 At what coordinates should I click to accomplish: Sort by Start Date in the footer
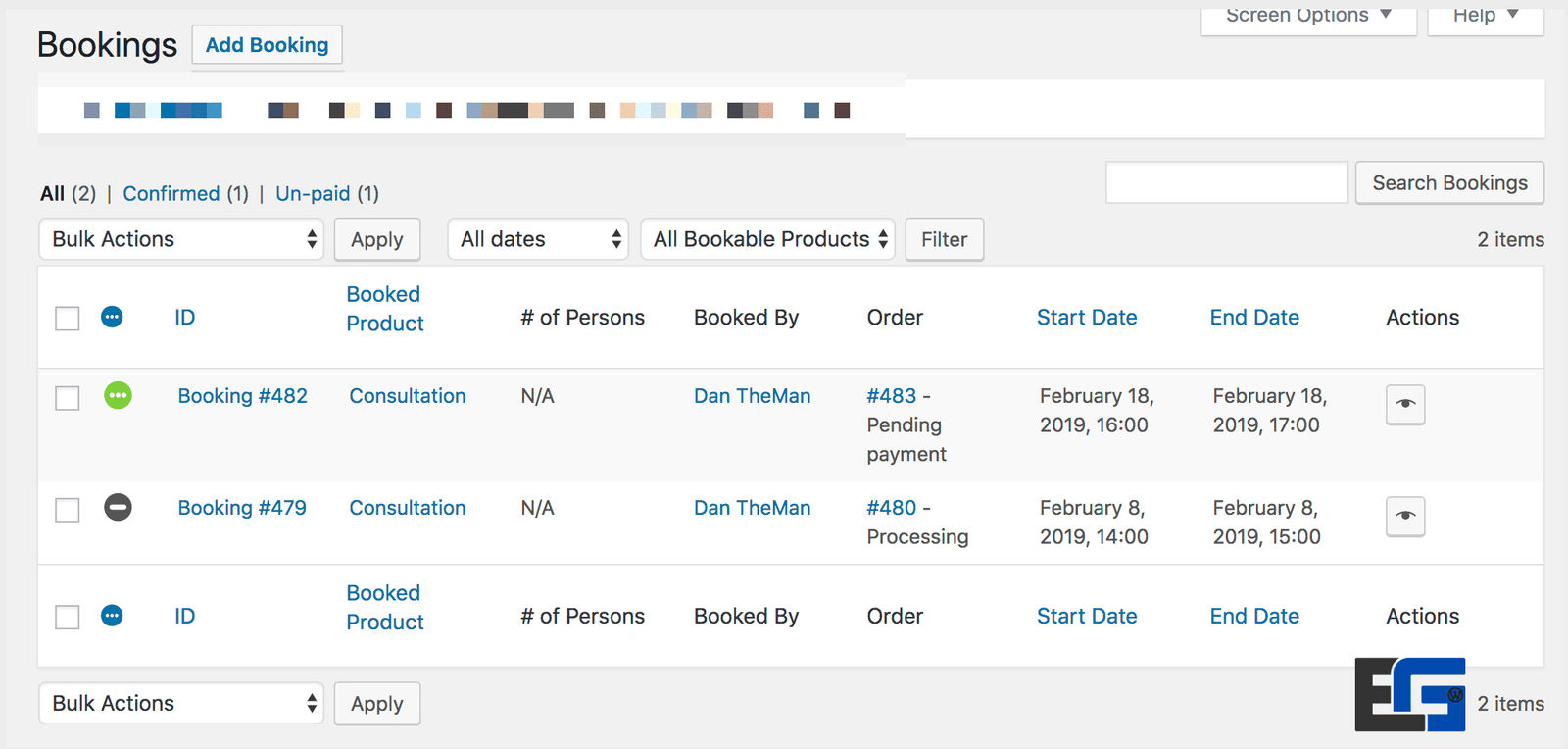coord(1087,616)
